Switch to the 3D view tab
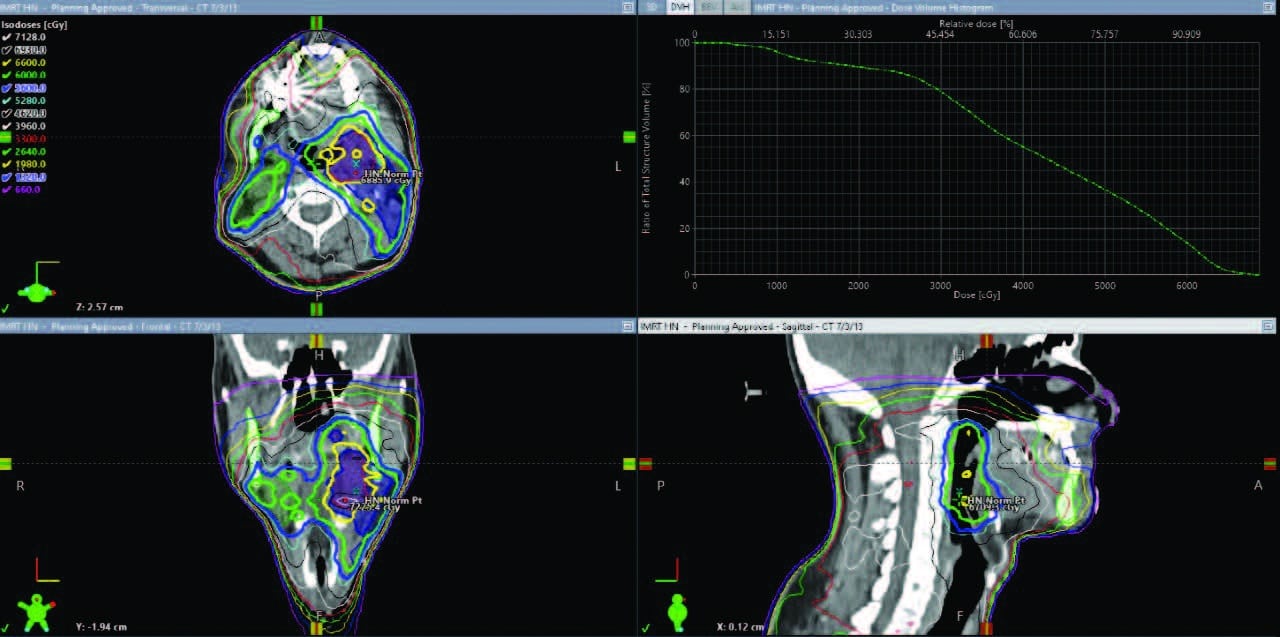The height and width of the screenshot is (637, 1280). (x=652, y=7)
